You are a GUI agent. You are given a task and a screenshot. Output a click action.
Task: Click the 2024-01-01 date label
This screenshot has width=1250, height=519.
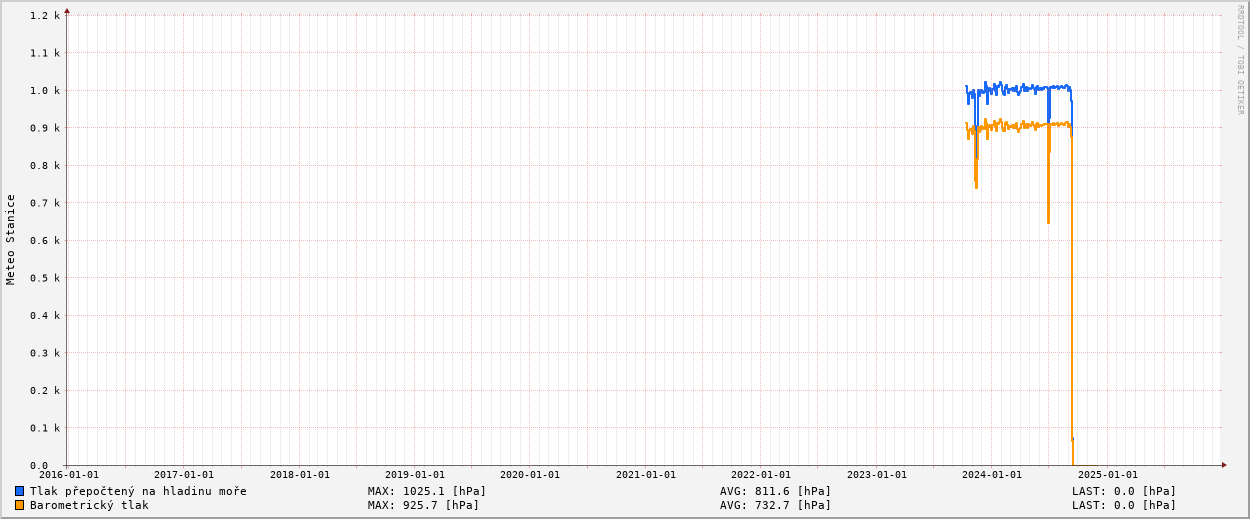click(991, 475)
